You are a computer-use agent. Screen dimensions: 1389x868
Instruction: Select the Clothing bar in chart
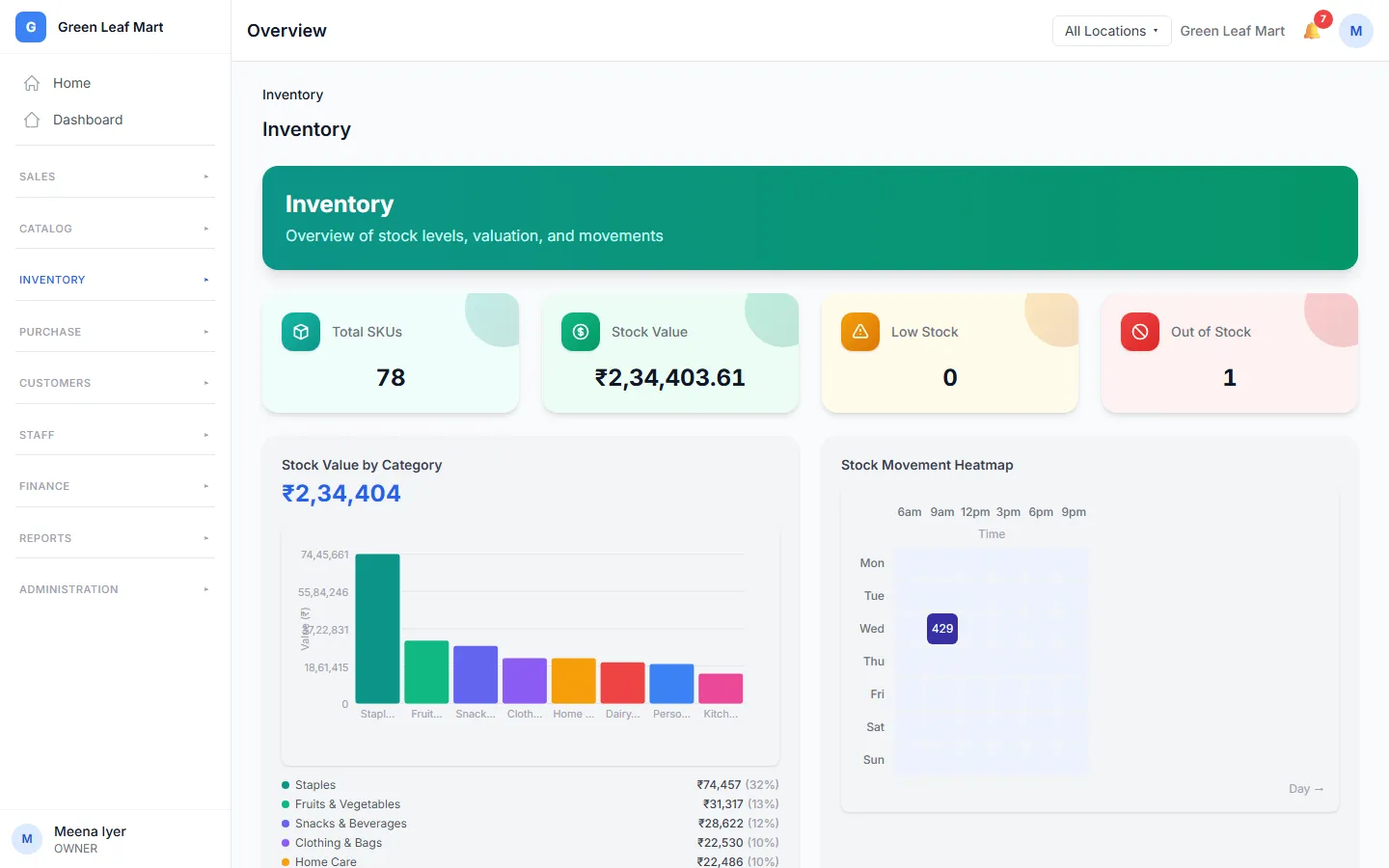point(525,681)
